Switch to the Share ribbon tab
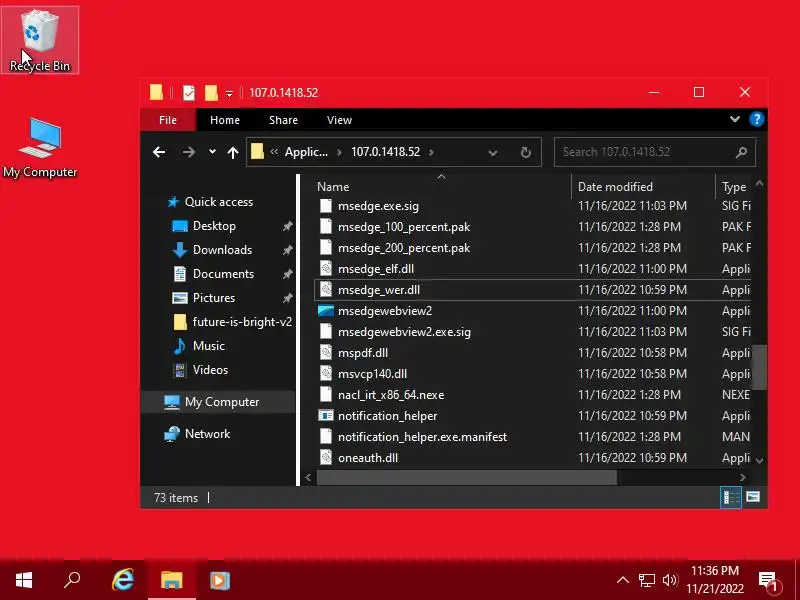800x600 pixels. [x=283, y=120]
